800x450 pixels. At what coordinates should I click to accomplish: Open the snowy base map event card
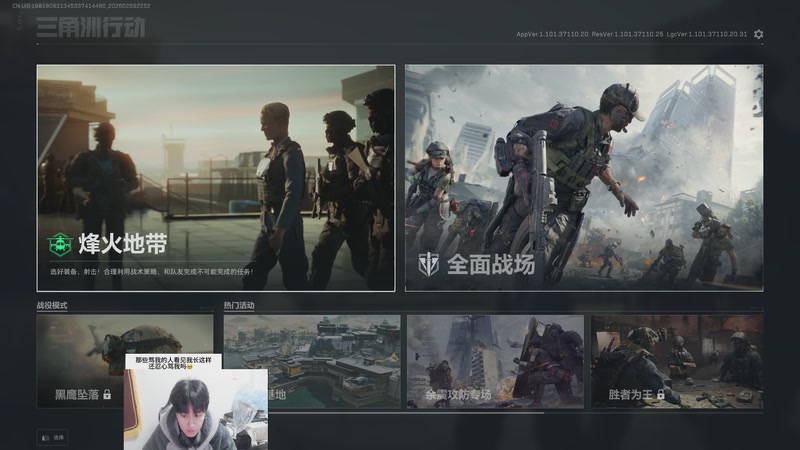312,361
